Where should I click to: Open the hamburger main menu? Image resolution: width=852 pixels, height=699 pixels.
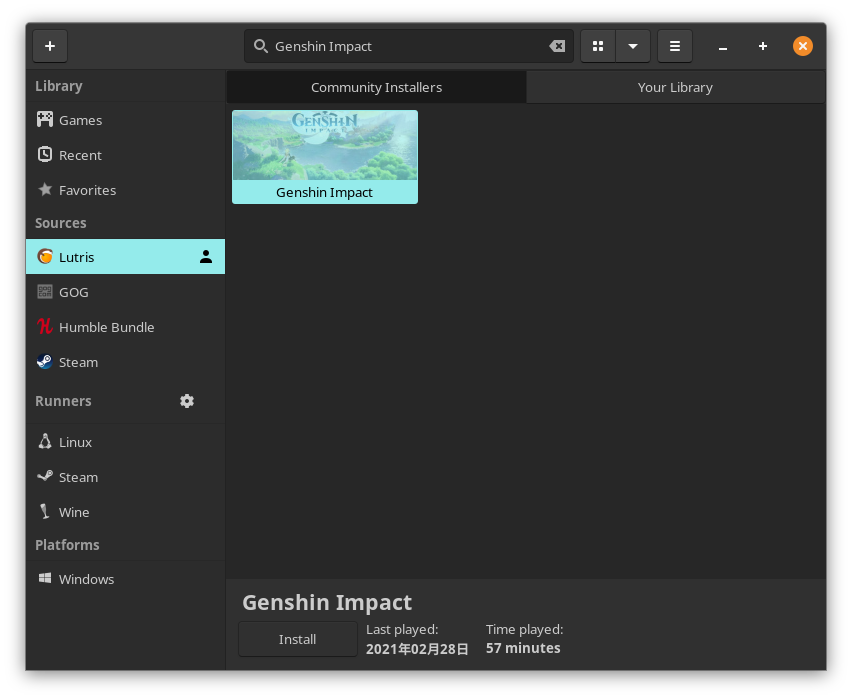tap(675, 46)
